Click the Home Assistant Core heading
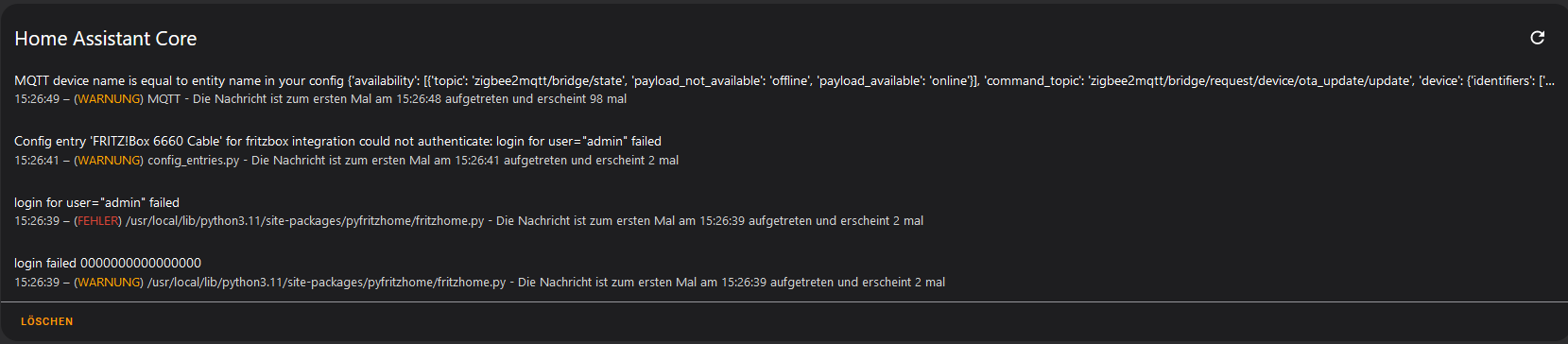 106,39
